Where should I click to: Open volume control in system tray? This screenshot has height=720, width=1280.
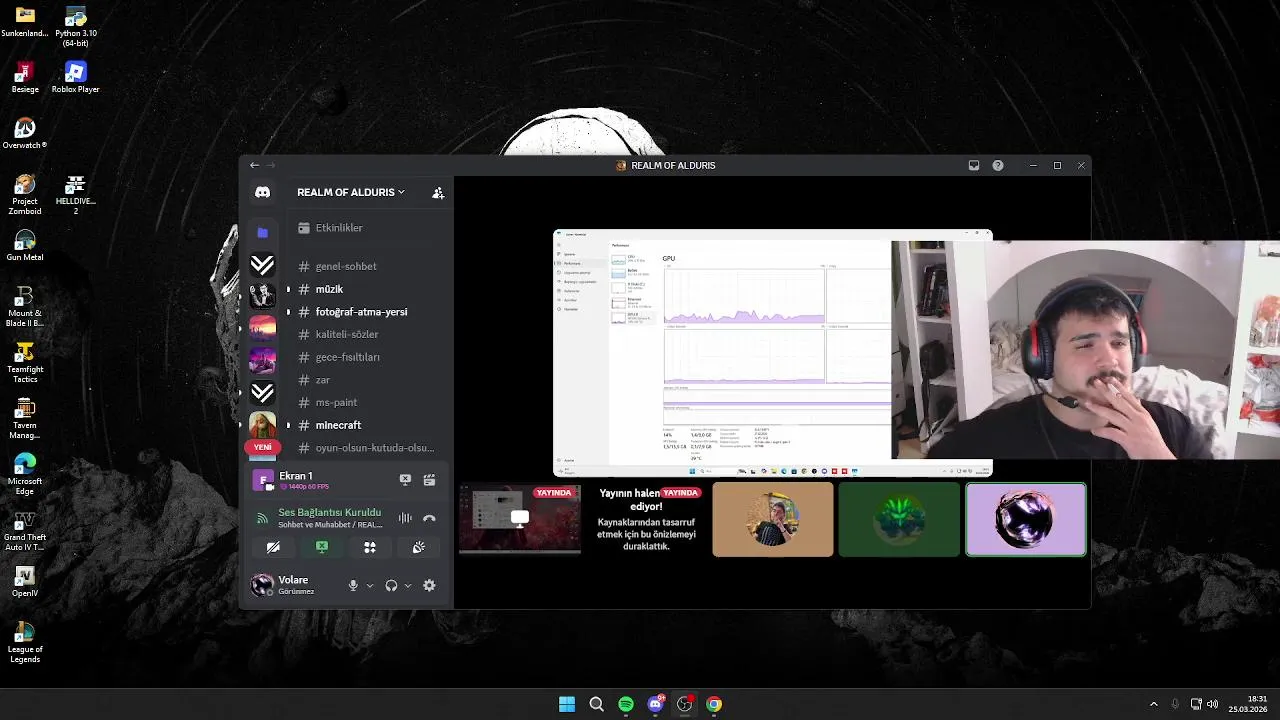(1212, 704)
